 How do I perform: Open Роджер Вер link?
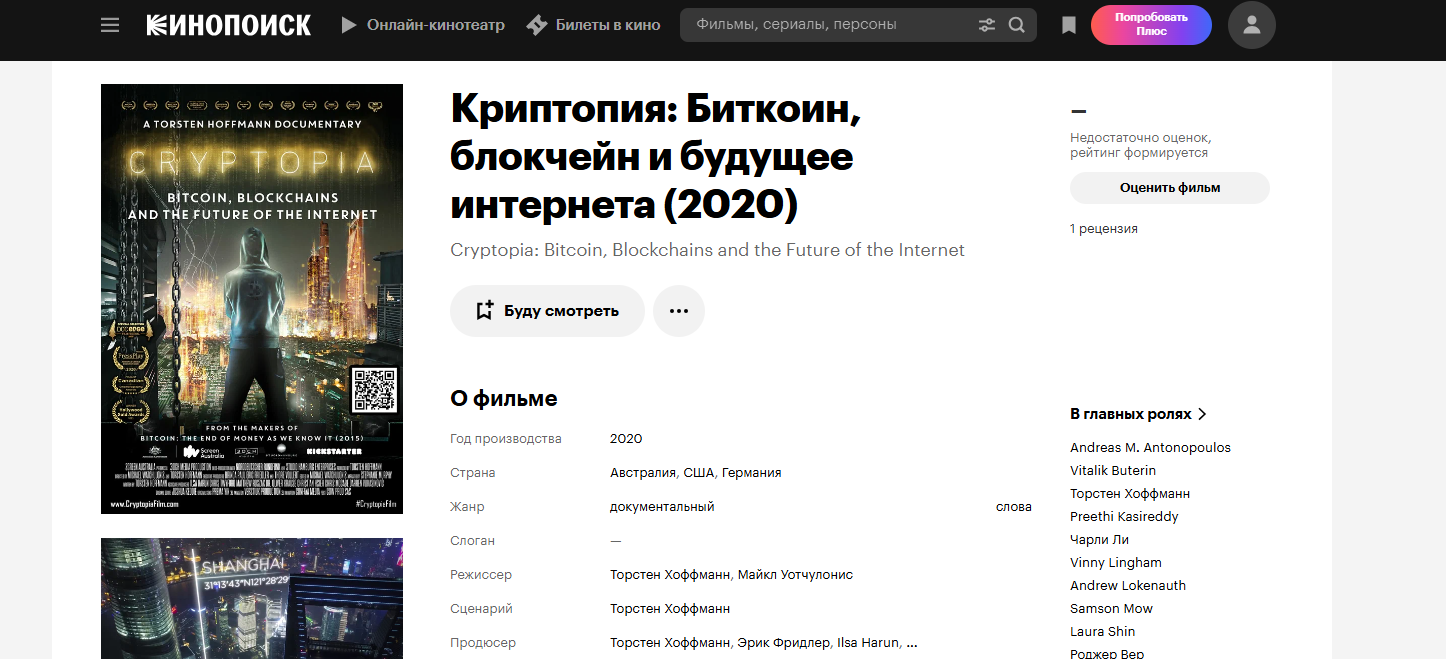[x=1107, y=654]
